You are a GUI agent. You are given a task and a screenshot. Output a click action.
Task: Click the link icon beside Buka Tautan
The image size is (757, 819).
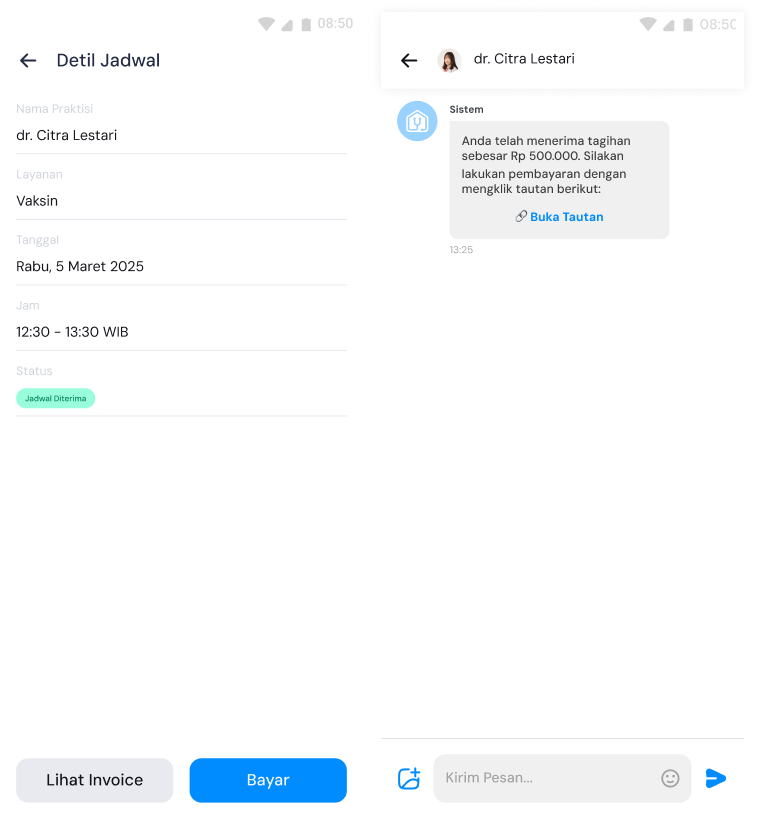[x=521, y=216]
